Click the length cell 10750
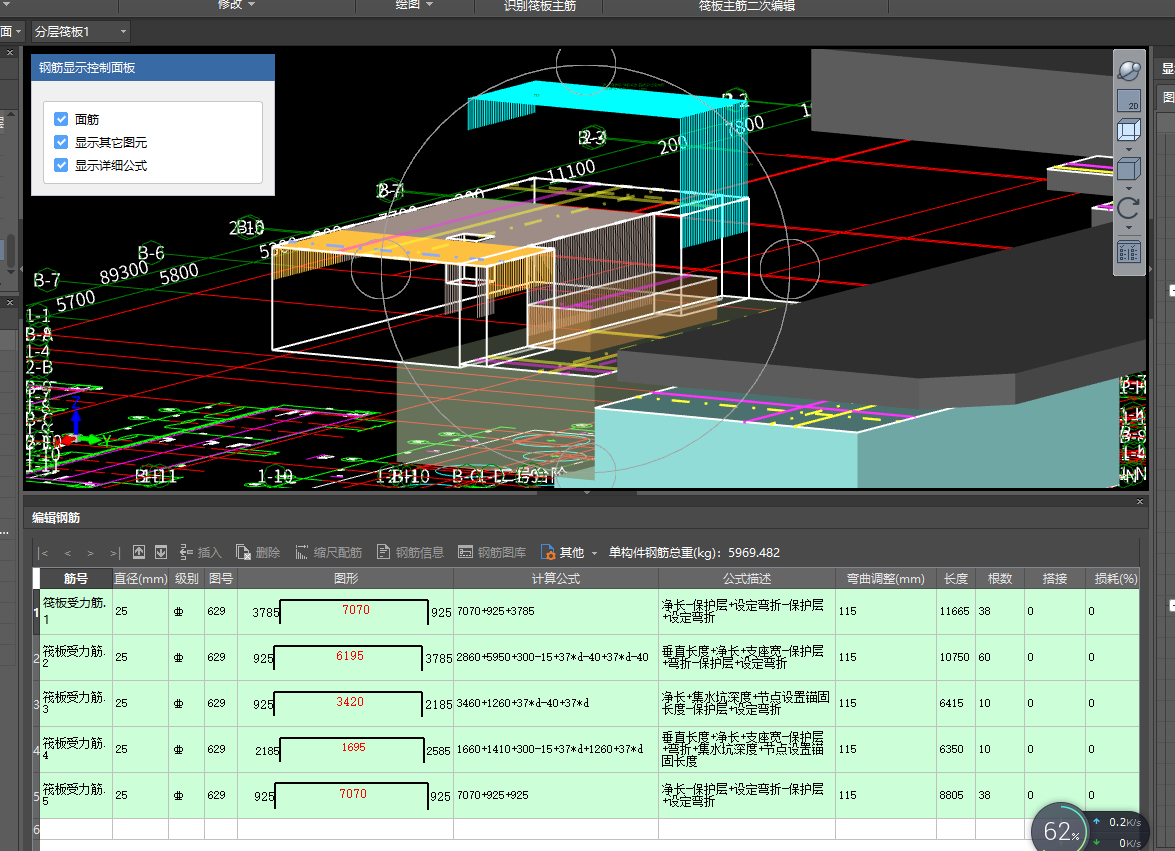1175x851 pixels. (955, 657)
